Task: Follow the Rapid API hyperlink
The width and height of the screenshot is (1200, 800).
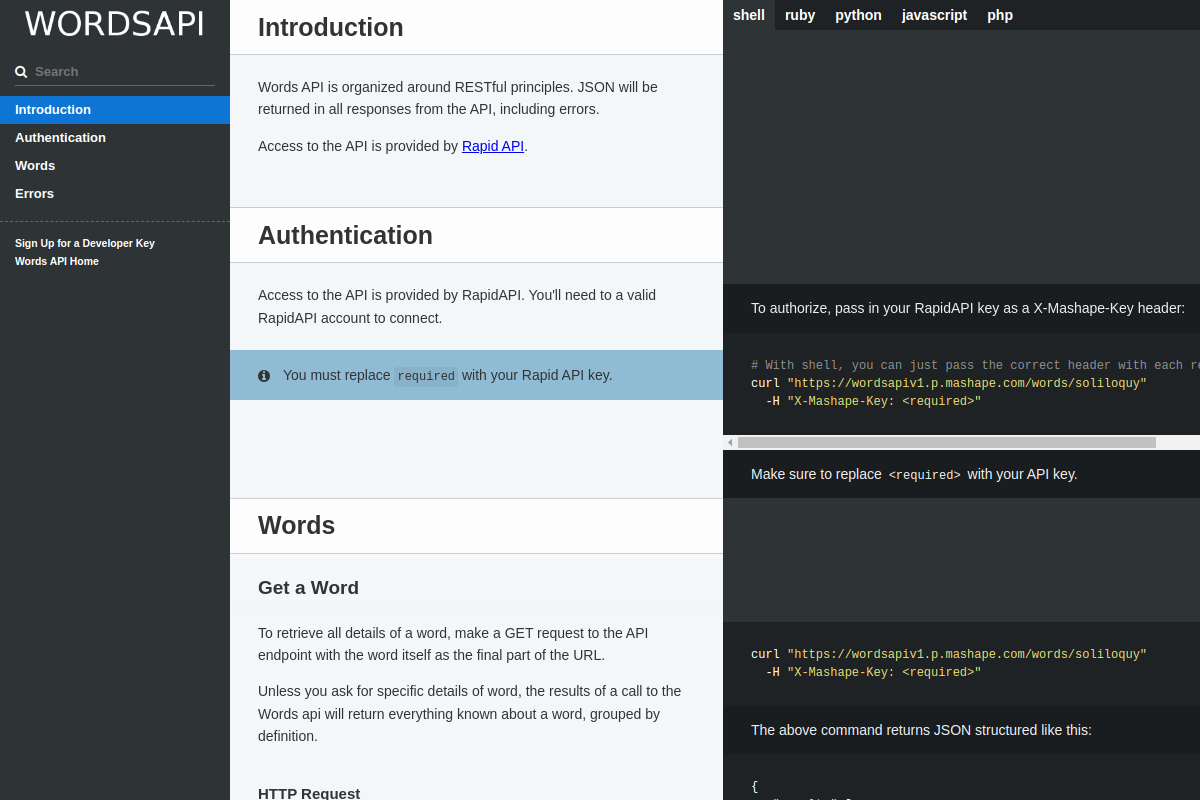Action: coord(493,146)
